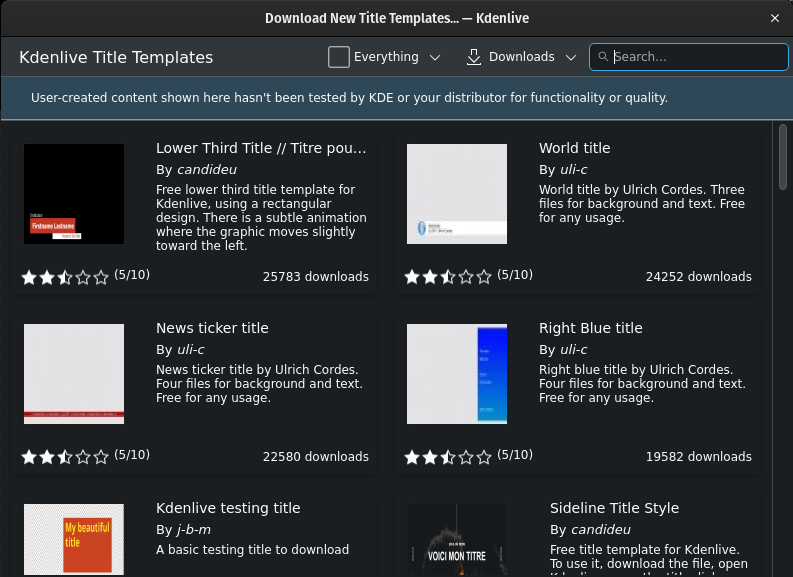Select the 'News ticker title' heading

pyautogui.click(x=212, y=328)
